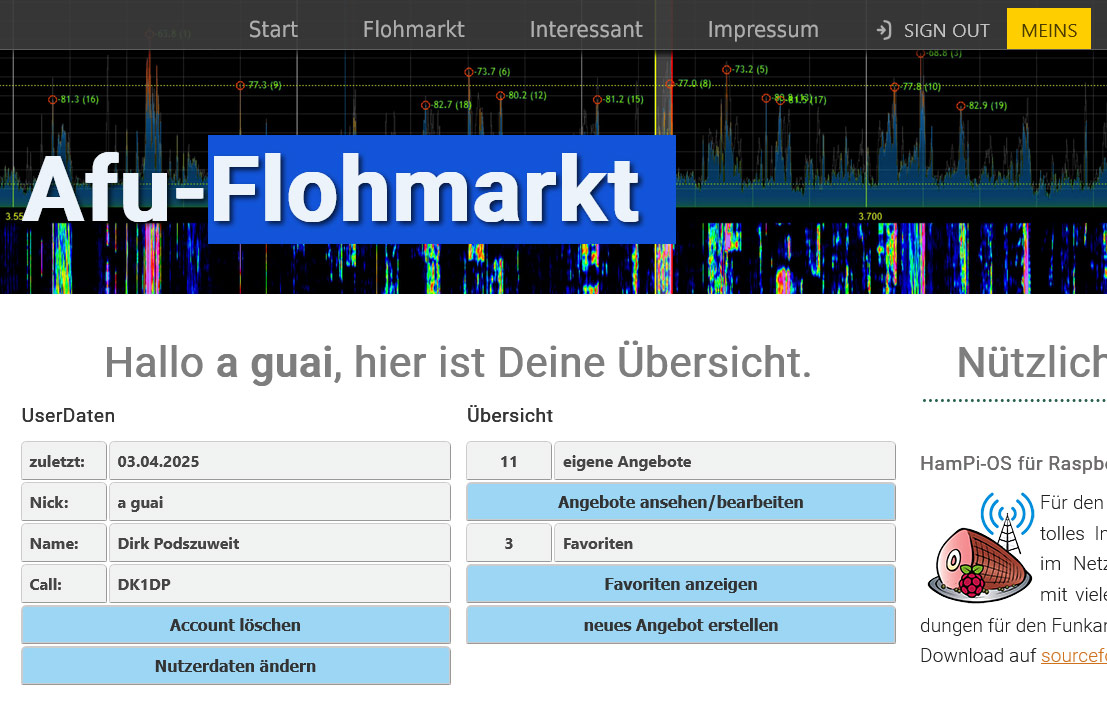Click the -73.7 (6) spectrum peak marker
This screenshot has width=1107, height=712.
tap(487, 71)
